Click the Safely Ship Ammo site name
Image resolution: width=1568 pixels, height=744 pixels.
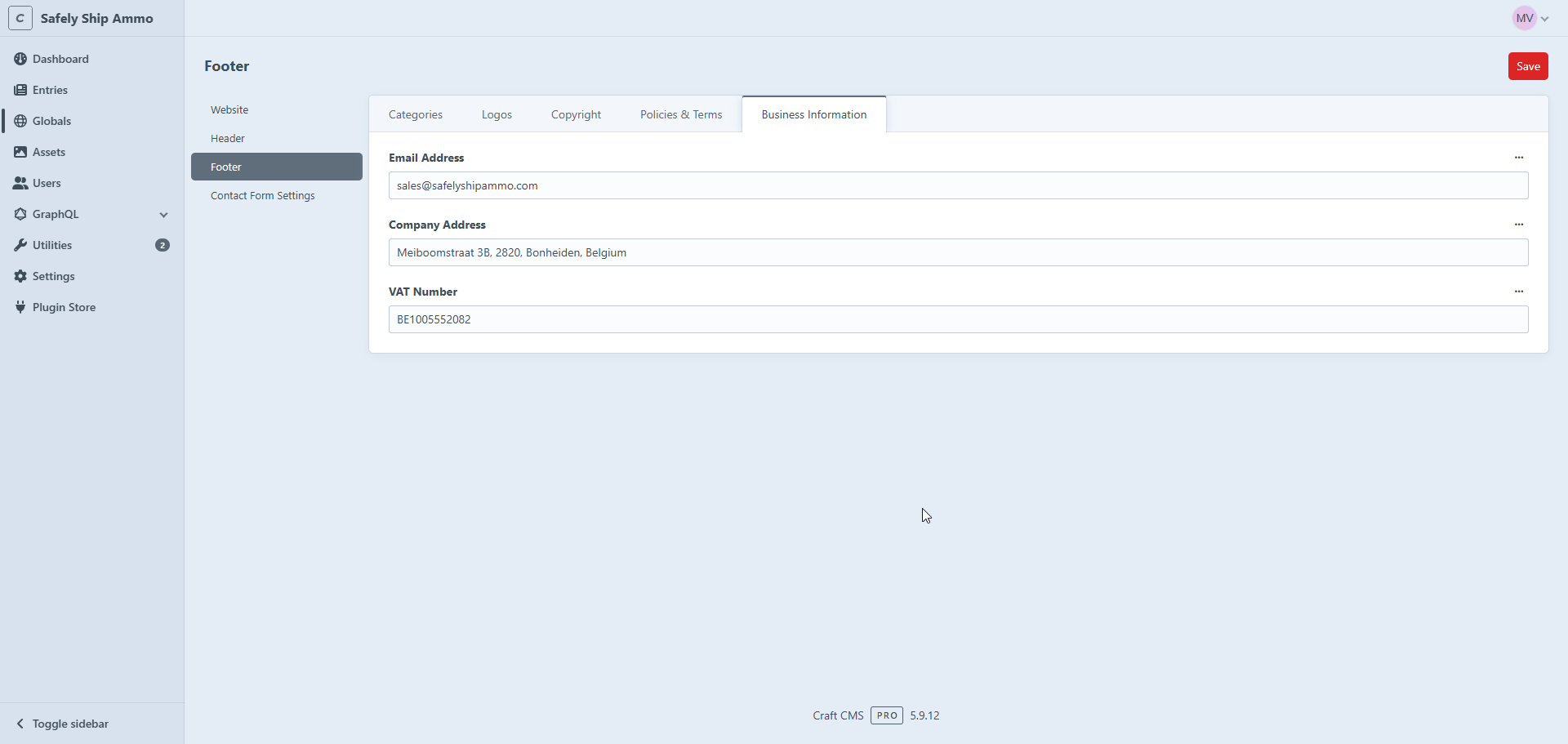pos(97,18)
